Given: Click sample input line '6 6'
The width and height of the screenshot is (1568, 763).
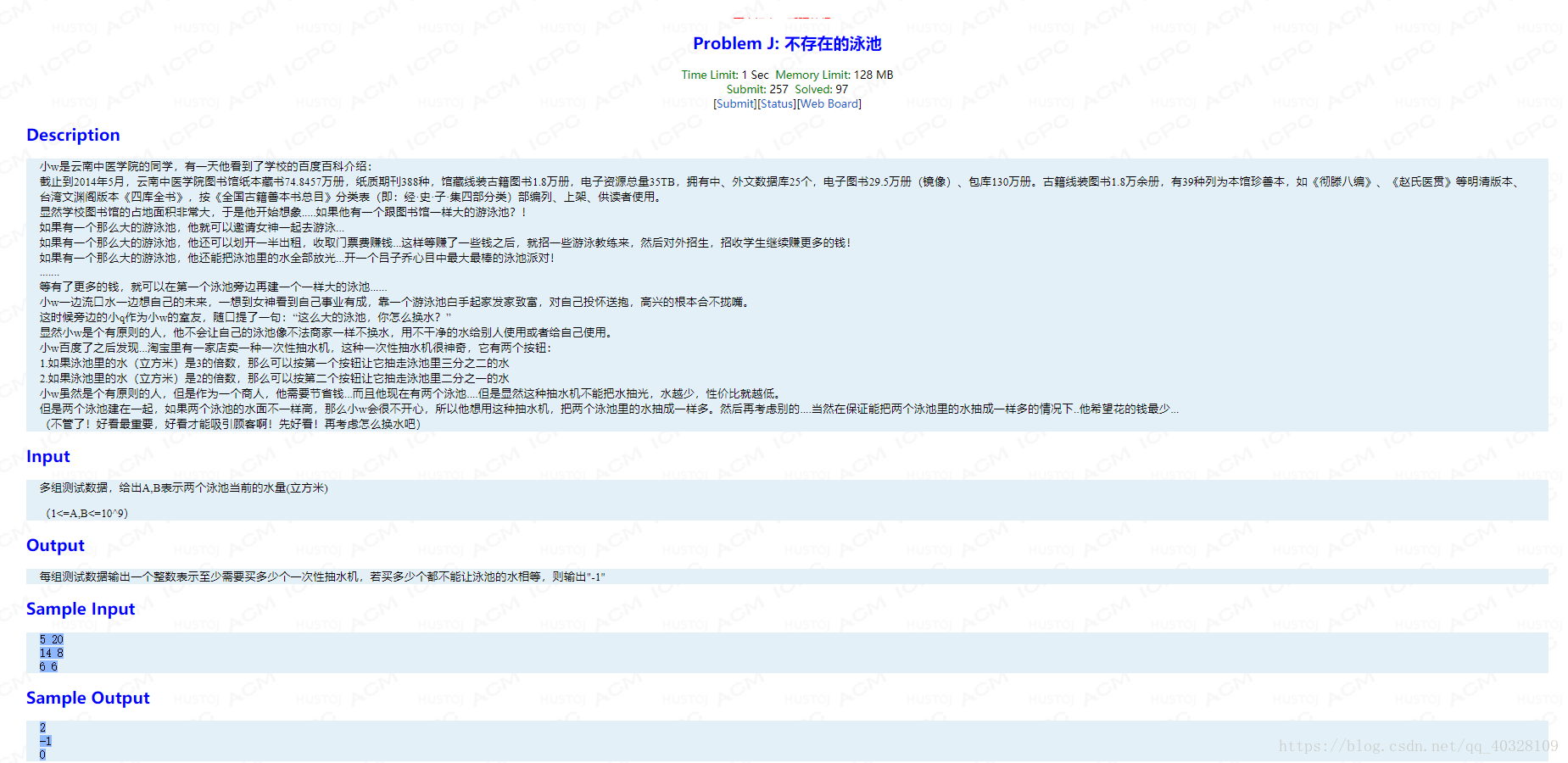Looking at the screenshot, I should (x=48, y=666).
